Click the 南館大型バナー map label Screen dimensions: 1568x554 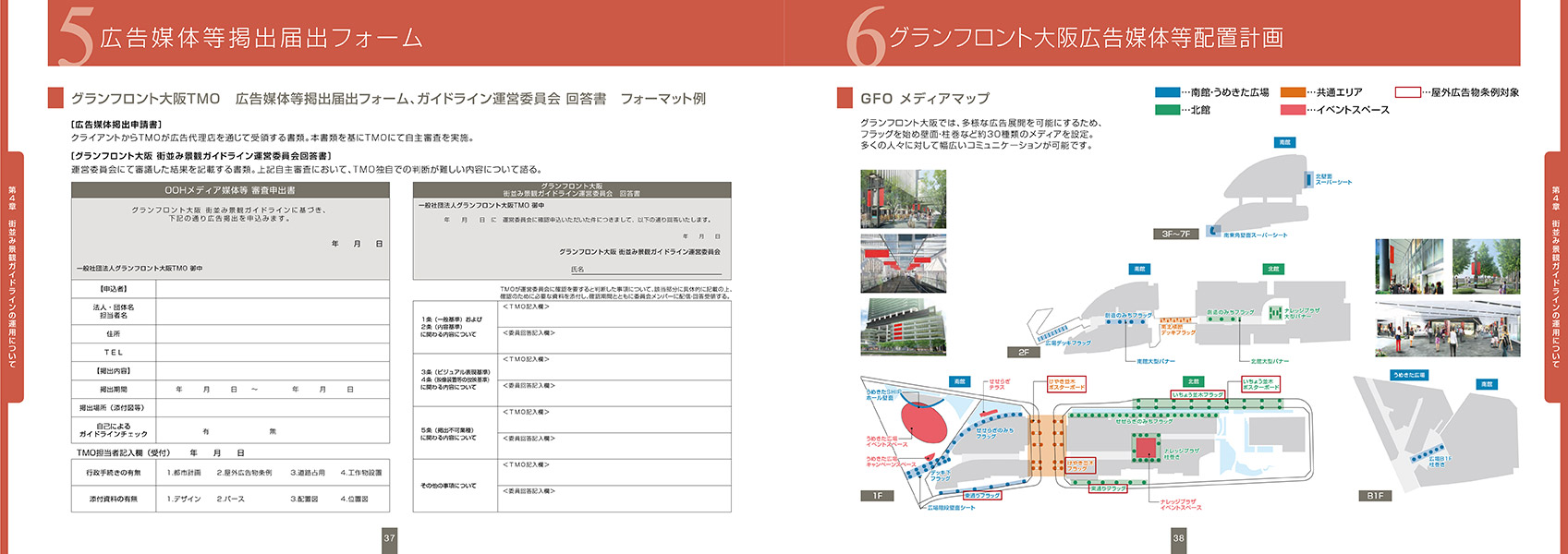1156,361
